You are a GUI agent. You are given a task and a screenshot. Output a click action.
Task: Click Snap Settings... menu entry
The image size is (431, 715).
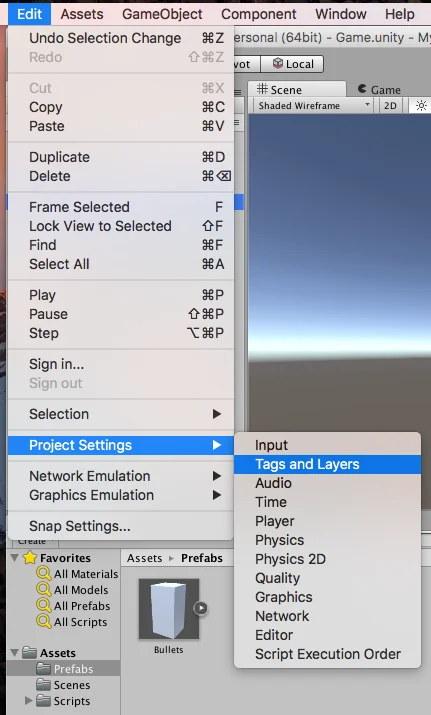point(80,526)
